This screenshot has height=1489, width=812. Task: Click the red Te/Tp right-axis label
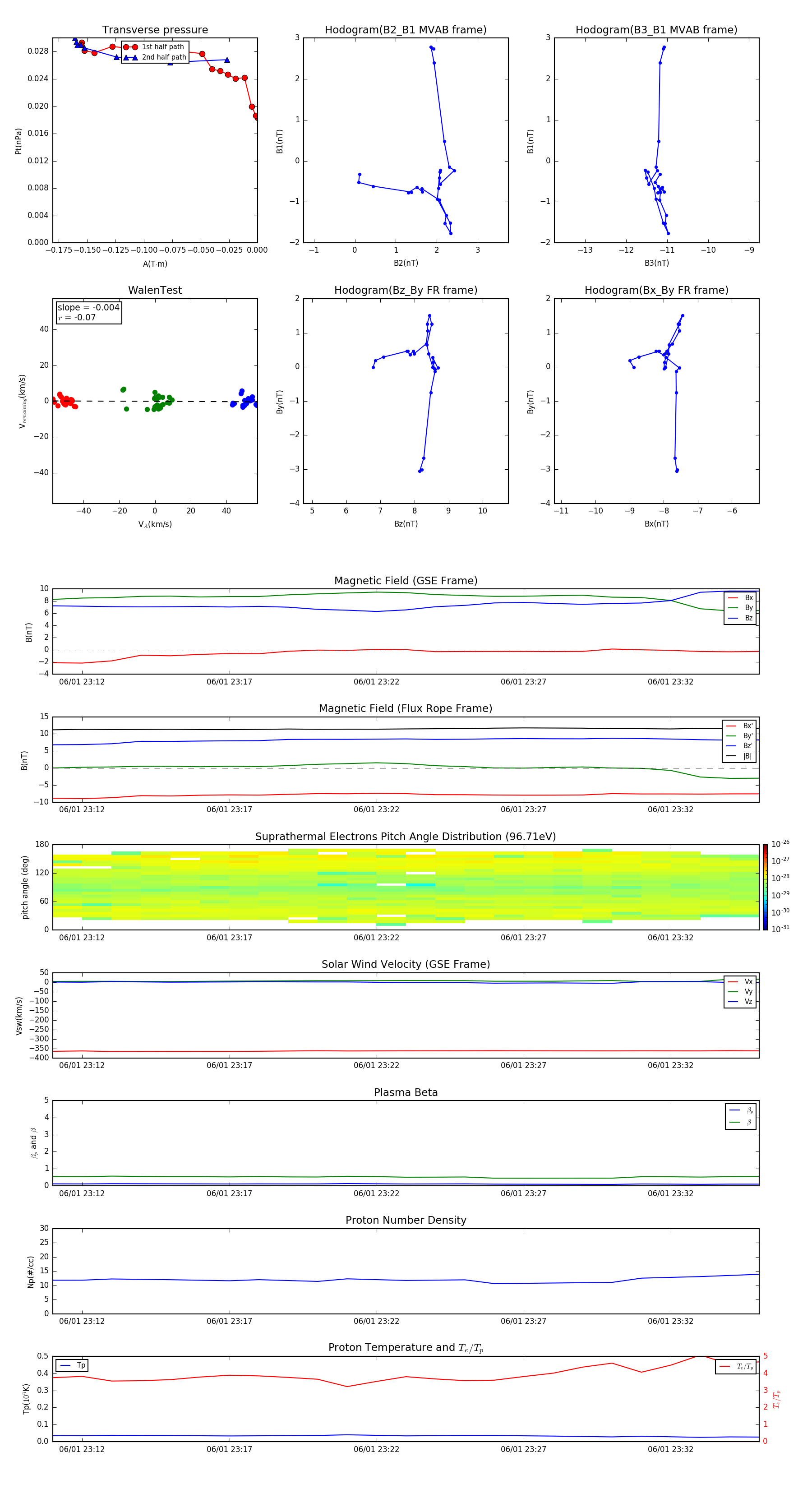pyautogui.click(x=777, y=1399)
